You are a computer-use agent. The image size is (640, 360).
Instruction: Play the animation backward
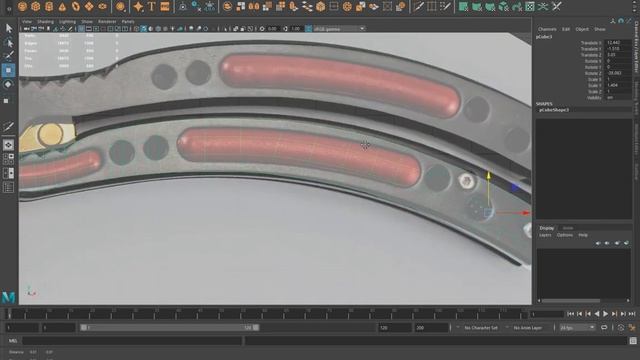[597, 314]
